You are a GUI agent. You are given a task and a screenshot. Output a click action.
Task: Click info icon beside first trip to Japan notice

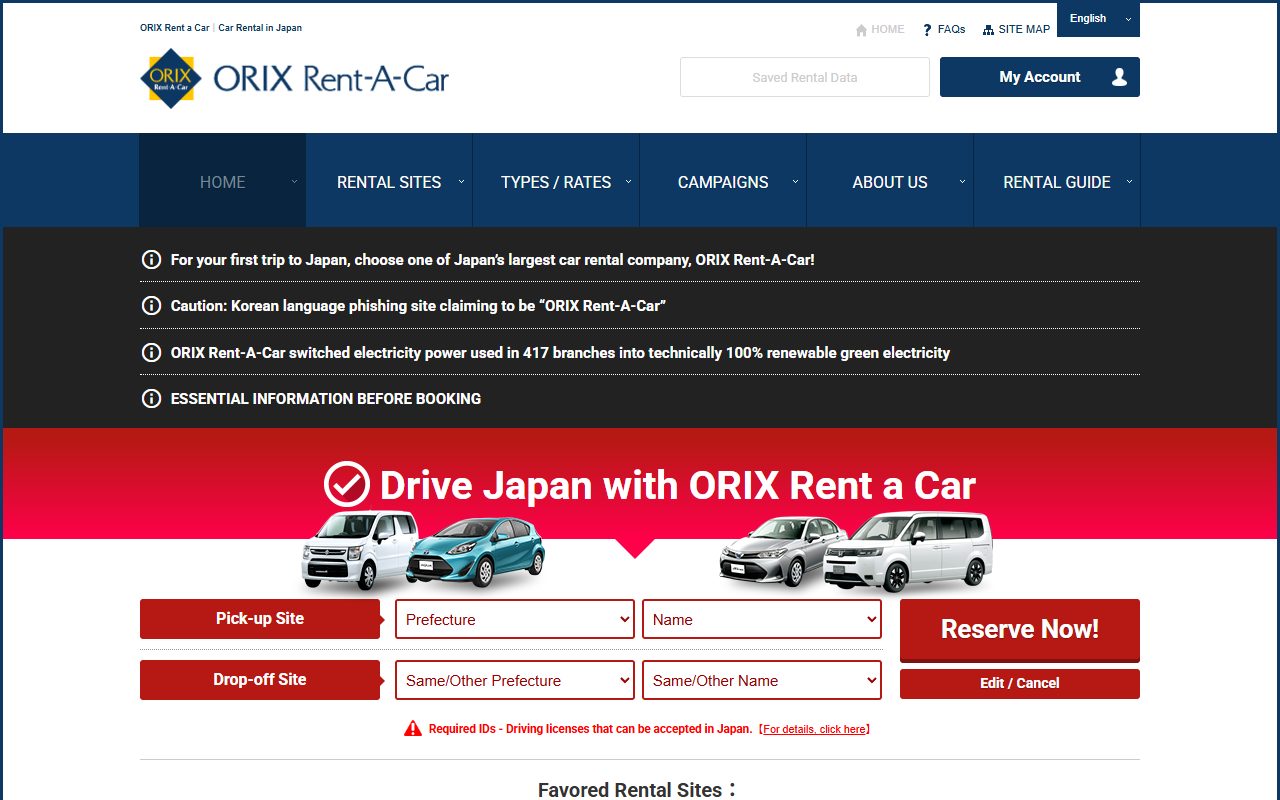151,260
